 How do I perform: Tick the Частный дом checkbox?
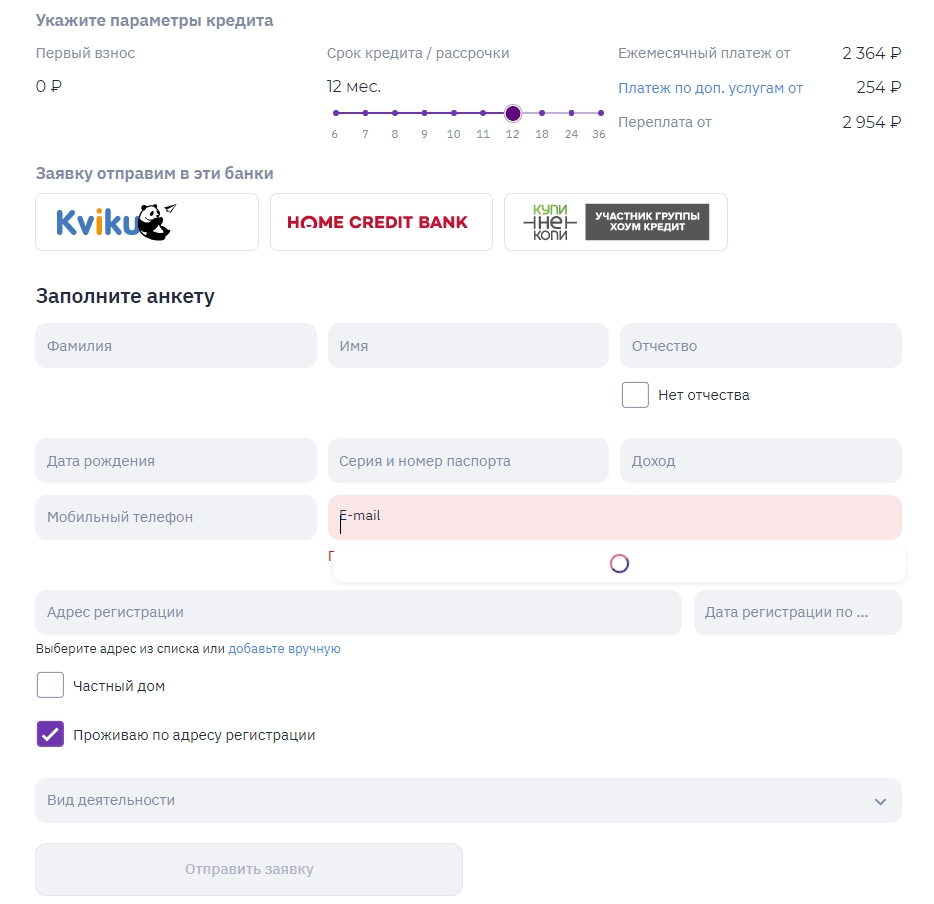click(x=50, y=685)
